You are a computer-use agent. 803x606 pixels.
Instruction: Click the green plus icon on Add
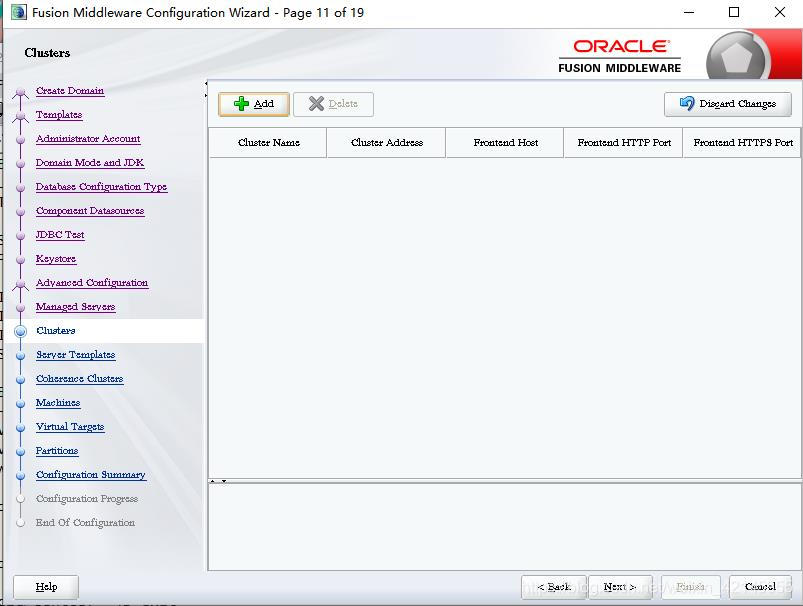241,104
